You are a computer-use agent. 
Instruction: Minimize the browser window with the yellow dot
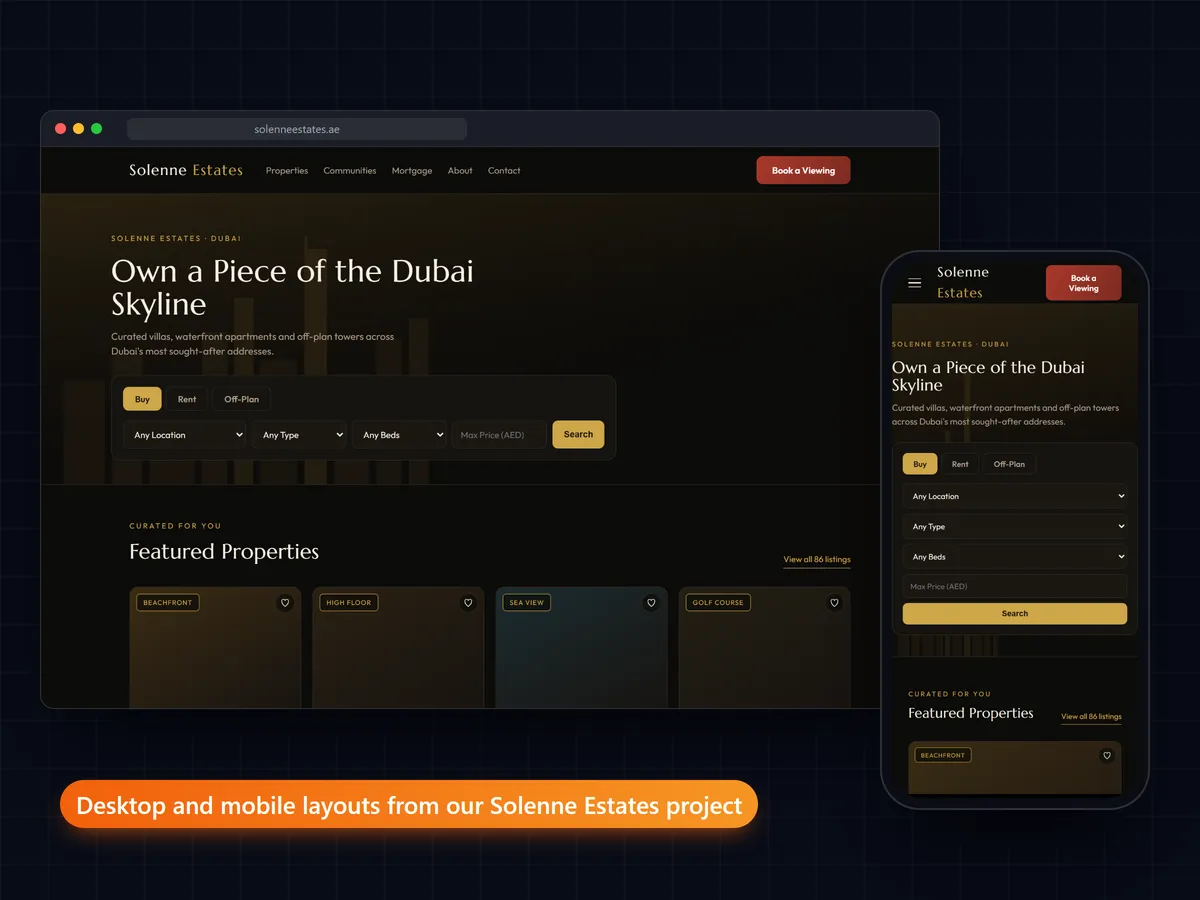(x=79, y=129)
